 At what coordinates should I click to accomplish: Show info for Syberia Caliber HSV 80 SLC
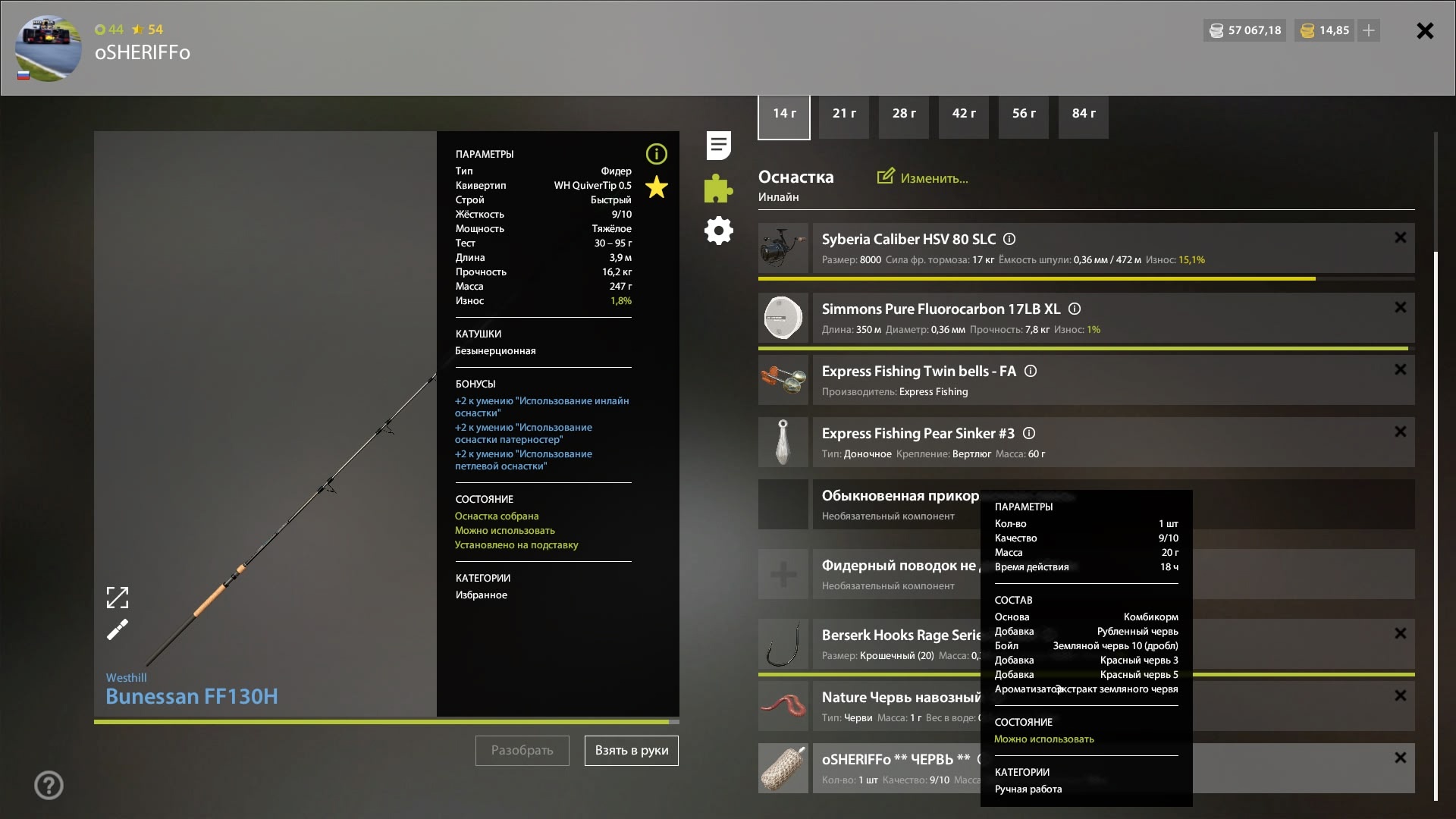coord(1009,239)
